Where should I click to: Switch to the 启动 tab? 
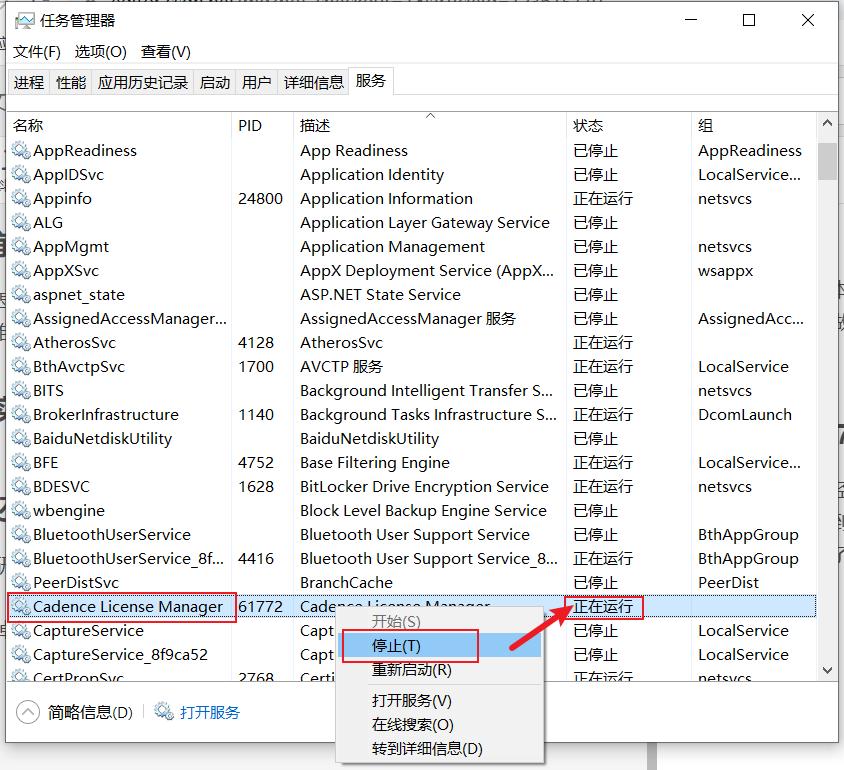tap(215, 82)
